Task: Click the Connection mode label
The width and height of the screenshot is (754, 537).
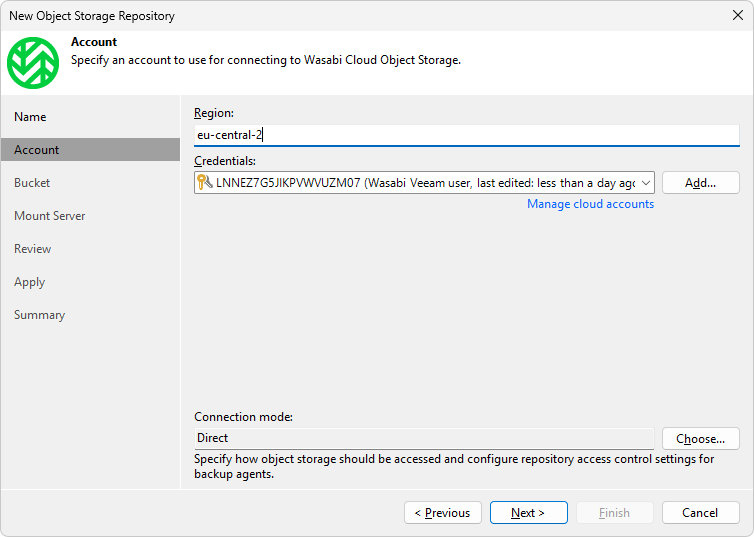Action: (x=243, y=417)
